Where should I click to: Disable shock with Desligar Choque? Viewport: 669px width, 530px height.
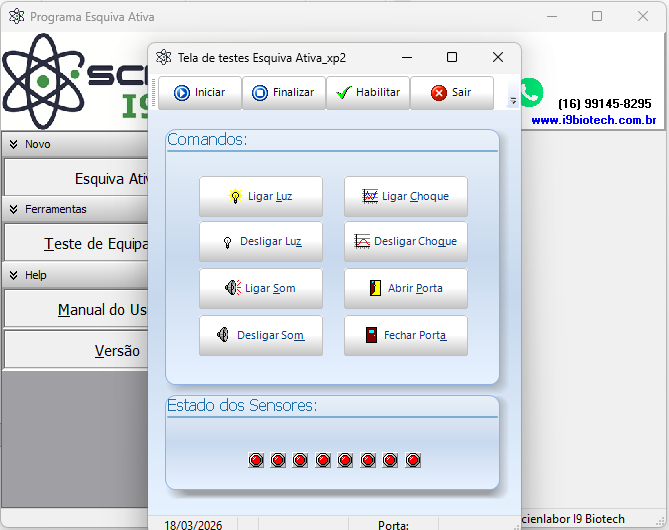tap(405, 242)
